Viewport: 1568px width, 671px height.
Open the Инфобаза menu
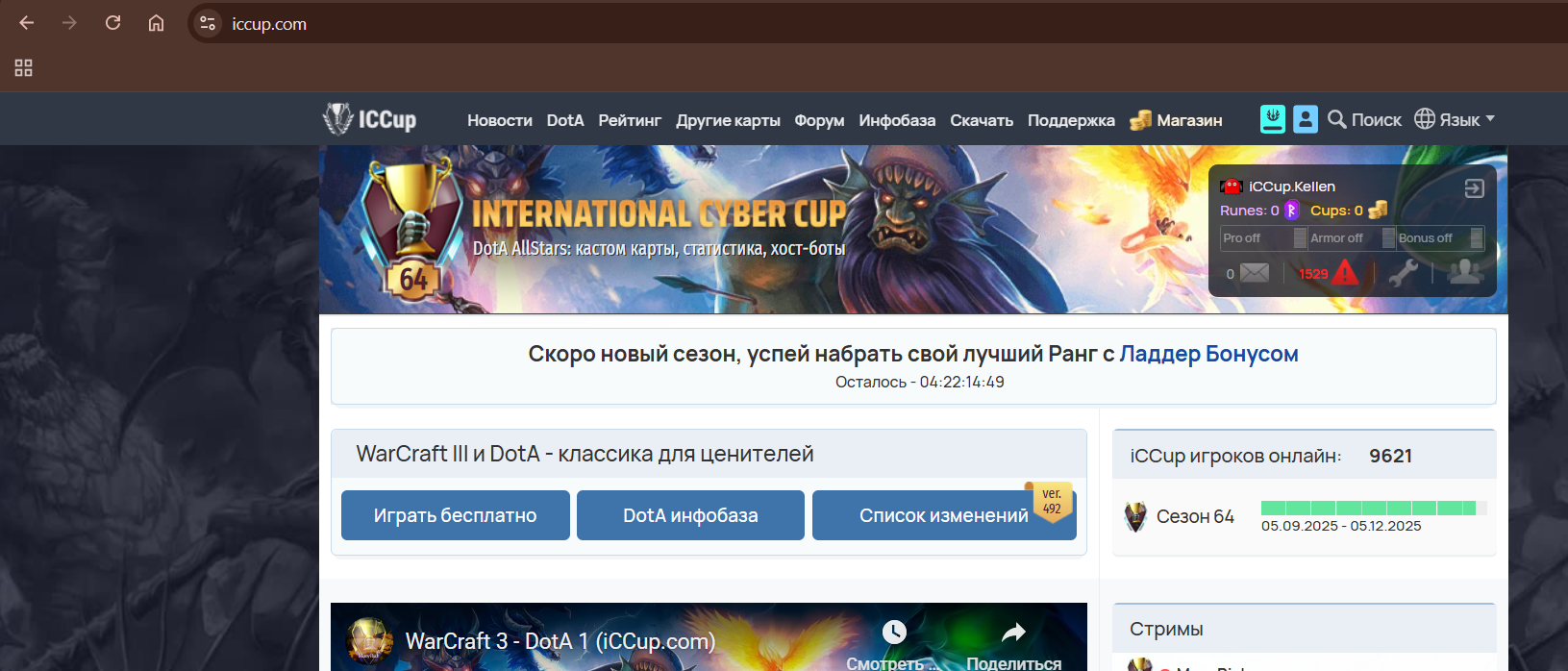[x=897, y=120]
